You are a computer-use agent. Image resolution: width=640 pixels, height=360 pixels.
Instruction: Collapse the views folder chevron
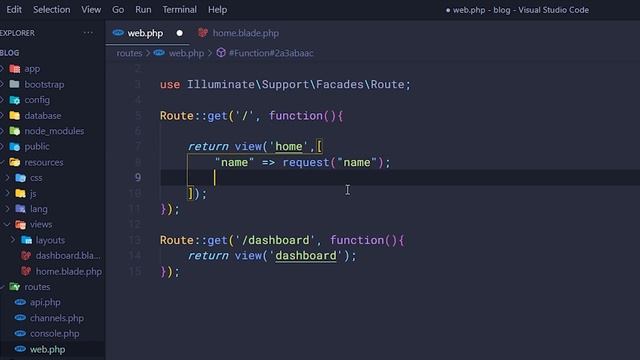click(x=7, y=224)
